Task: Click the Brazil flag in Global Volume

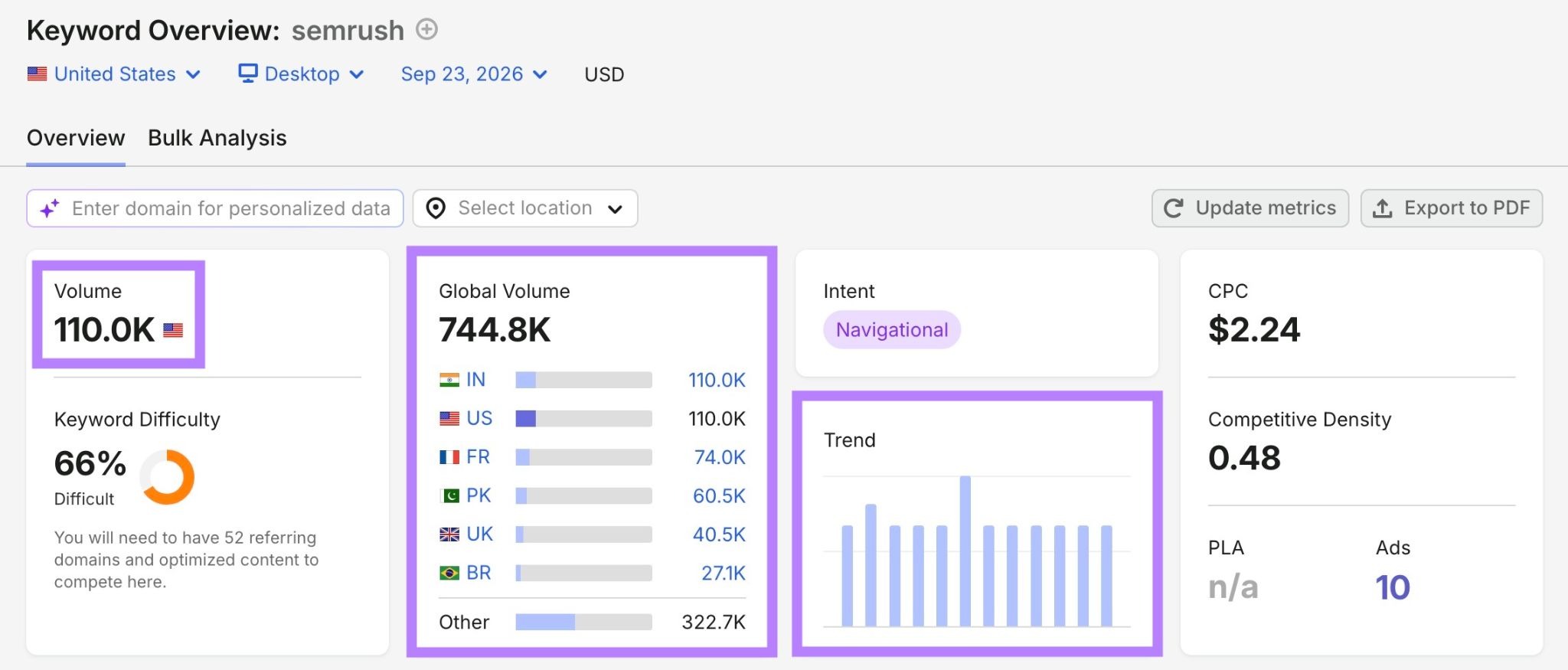Action: coord(449,573)
